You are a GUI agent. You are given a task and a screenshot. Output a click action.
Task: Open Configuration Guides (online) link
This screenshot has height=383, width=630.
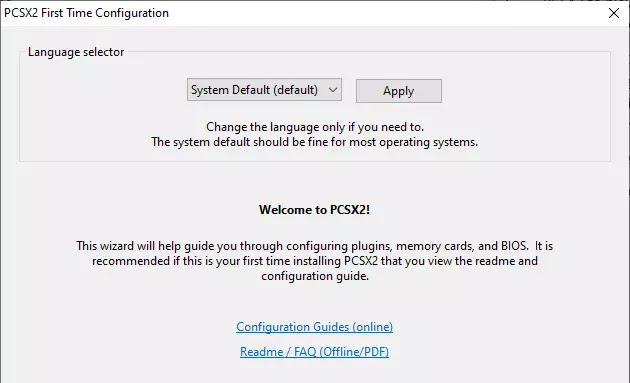point(315,327)
